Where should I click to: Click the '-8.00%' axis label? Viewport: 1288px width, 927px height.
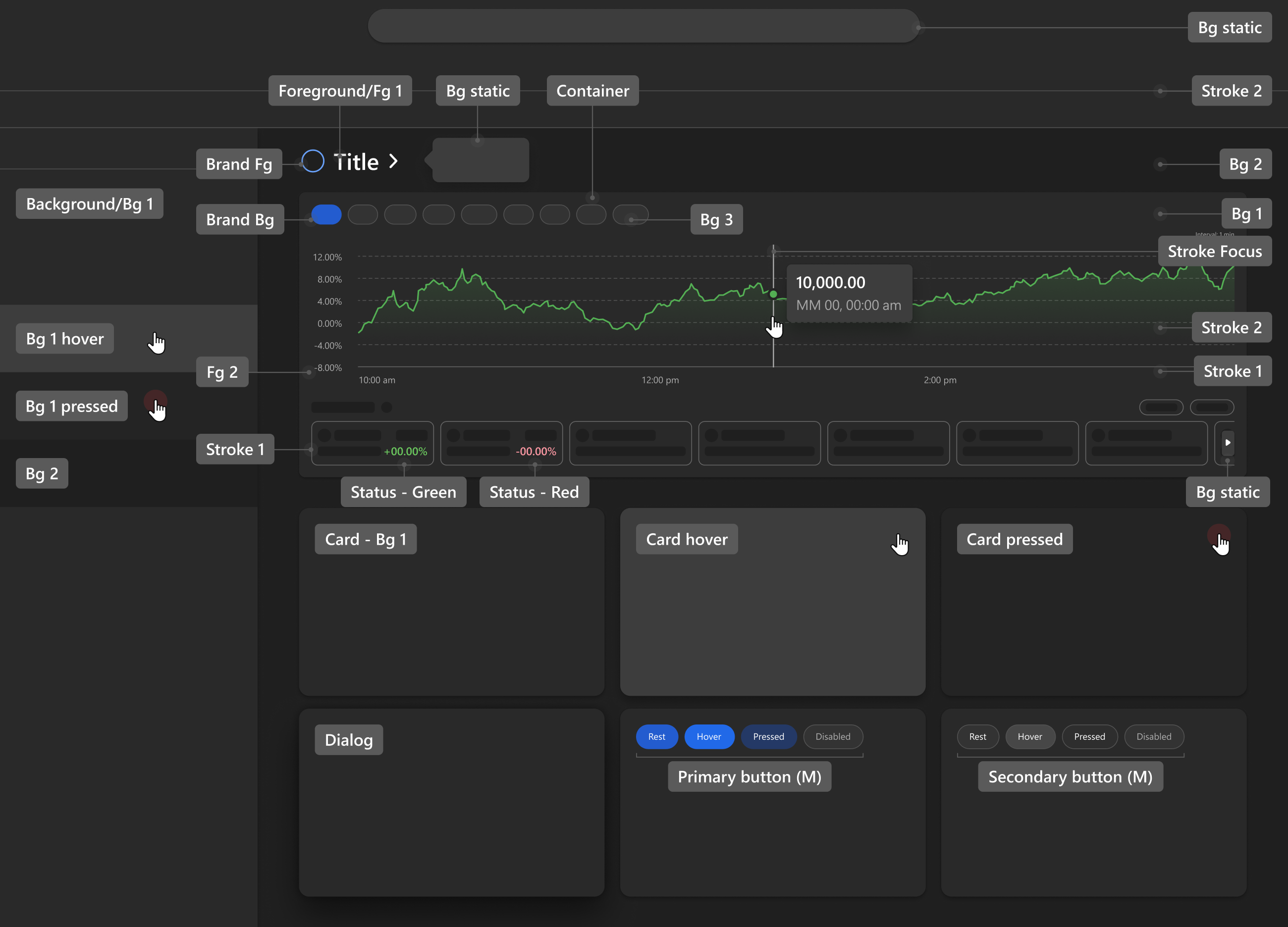(327, 368)
